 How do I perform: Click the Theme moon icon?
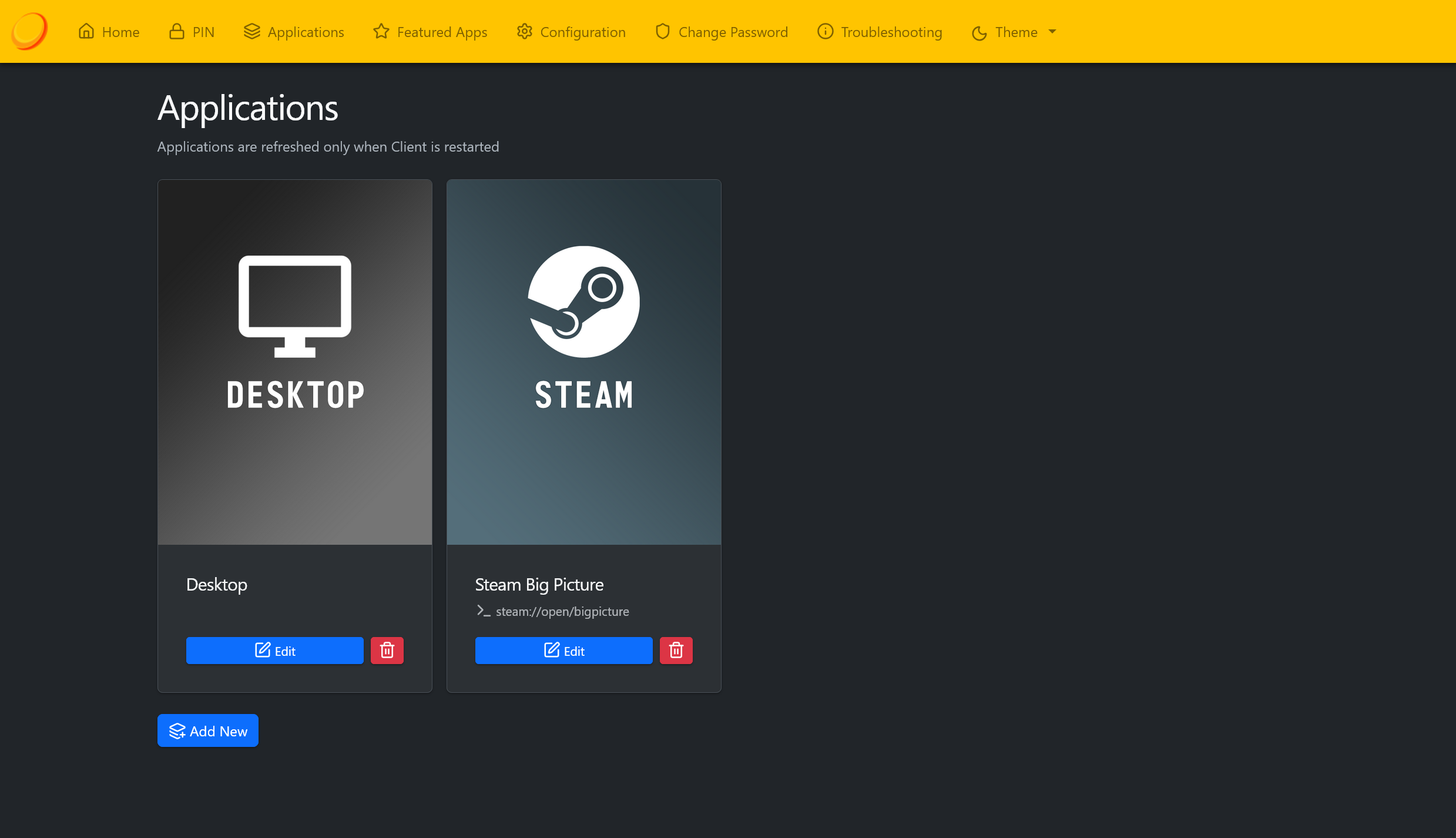click(979, 33)
